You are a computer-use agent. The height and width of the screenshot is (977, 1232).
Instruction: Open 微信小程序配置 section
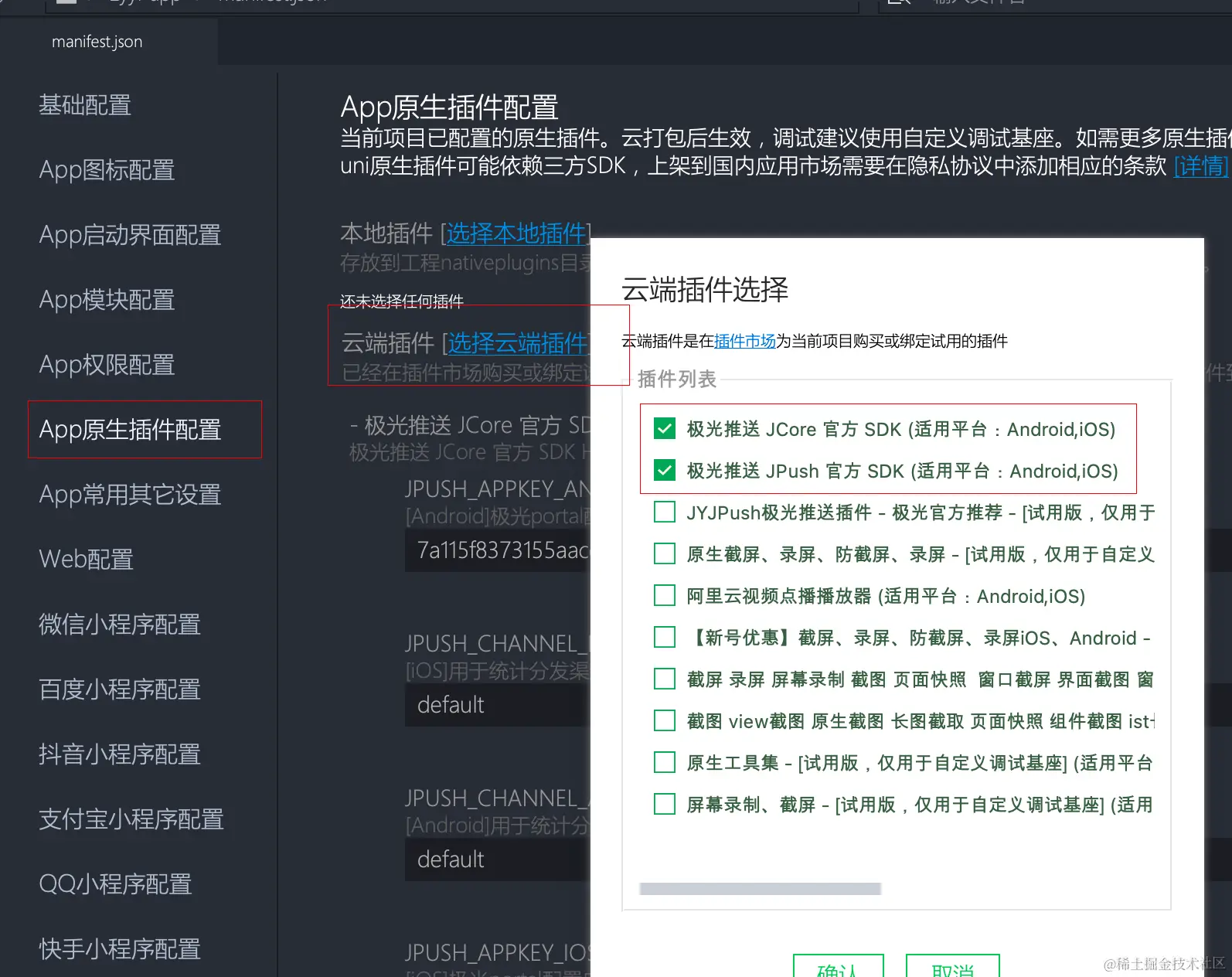tap(120, 625)
